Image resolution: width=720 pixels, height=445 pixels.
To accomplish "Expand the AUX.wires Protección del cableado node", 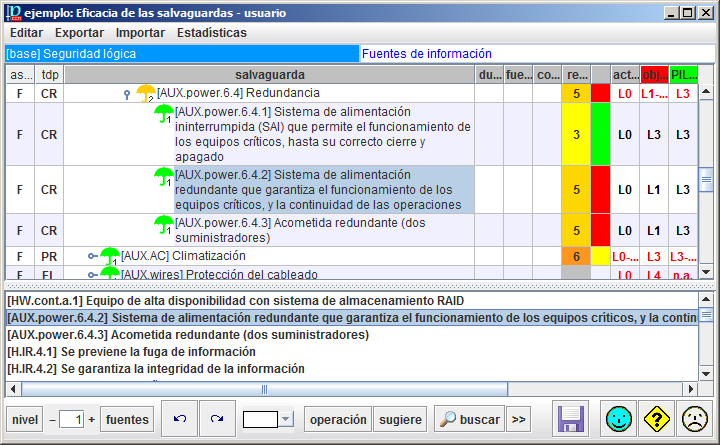I will [x=91, y=274].
